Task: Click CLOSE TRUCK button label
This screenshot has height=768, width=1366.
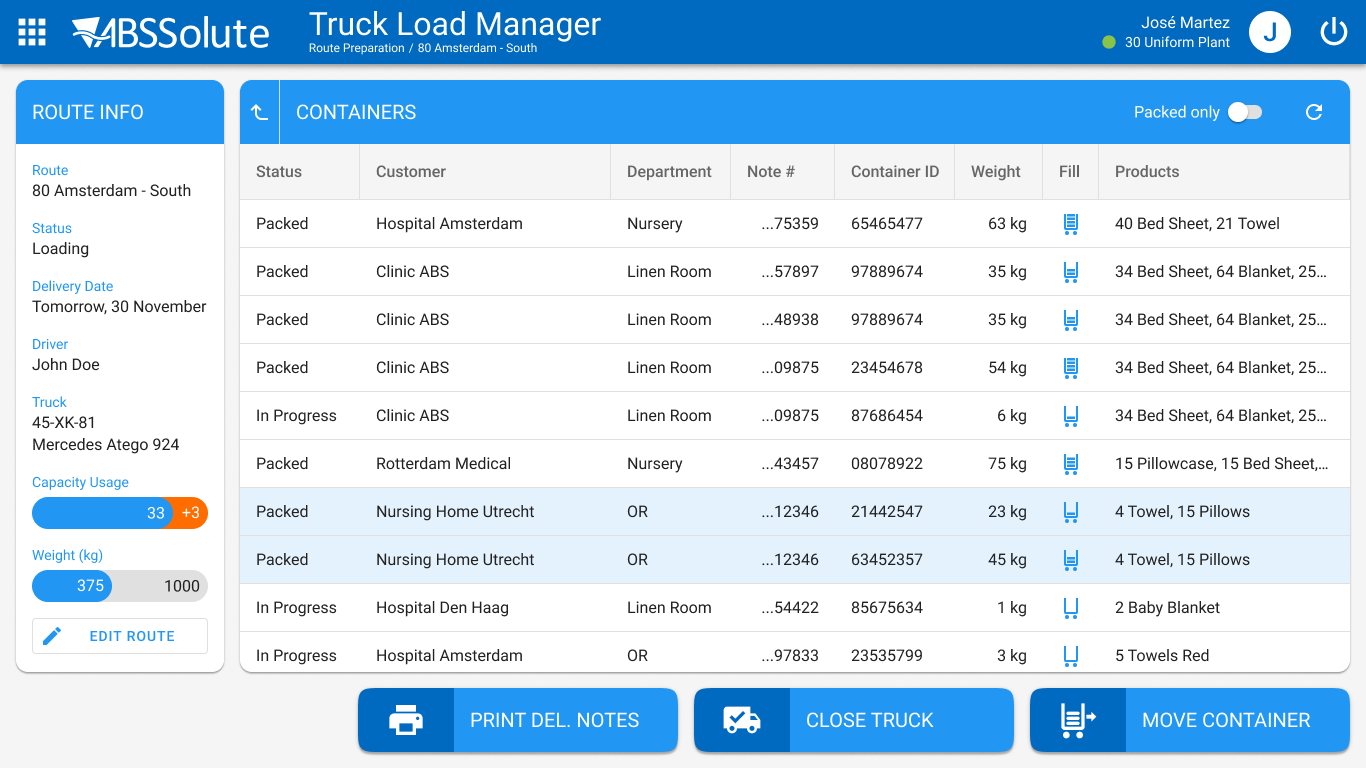Action: (x=870, y=720)
